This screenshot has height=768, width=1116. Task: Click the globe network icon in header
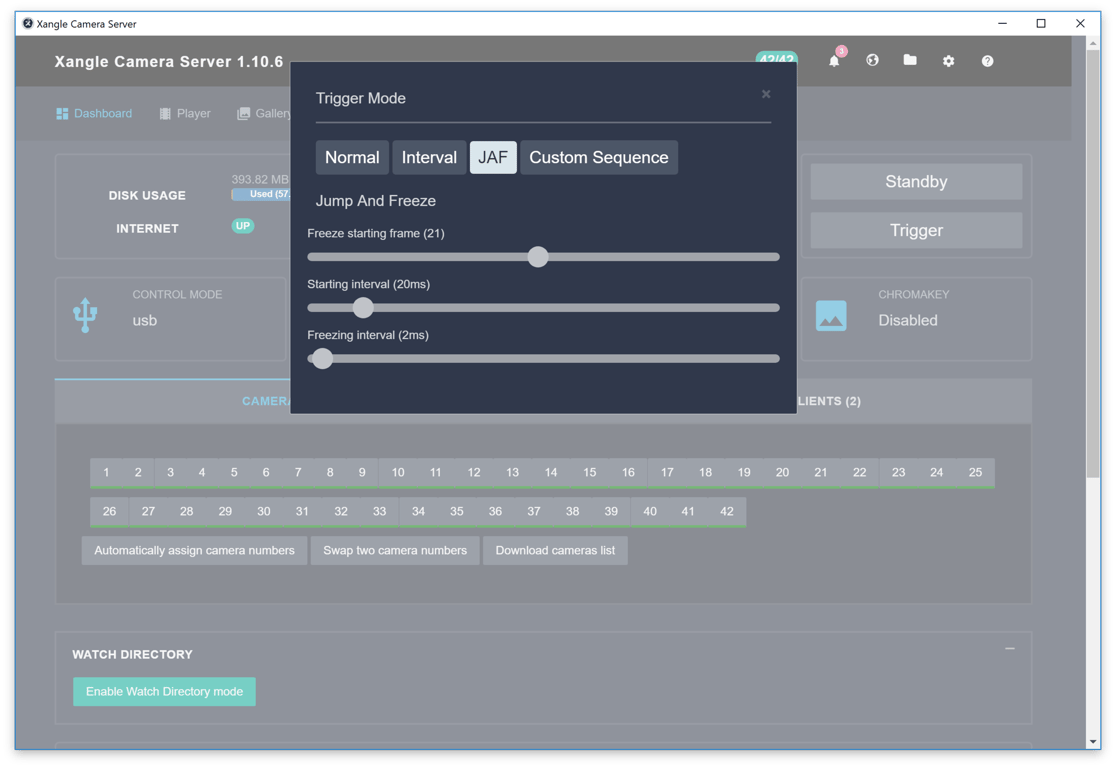click(872, 61)
